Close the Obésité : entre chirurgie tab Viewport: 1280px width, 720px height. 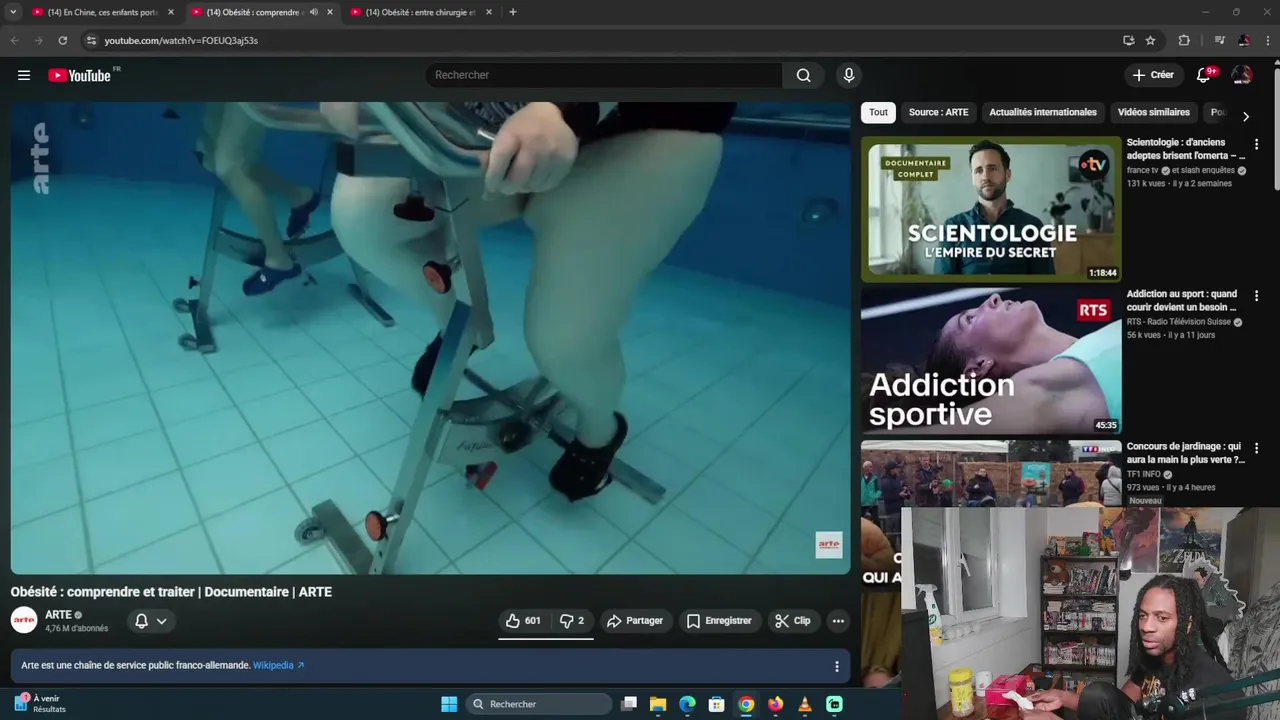pyautogui.click(x=489, y=12)
